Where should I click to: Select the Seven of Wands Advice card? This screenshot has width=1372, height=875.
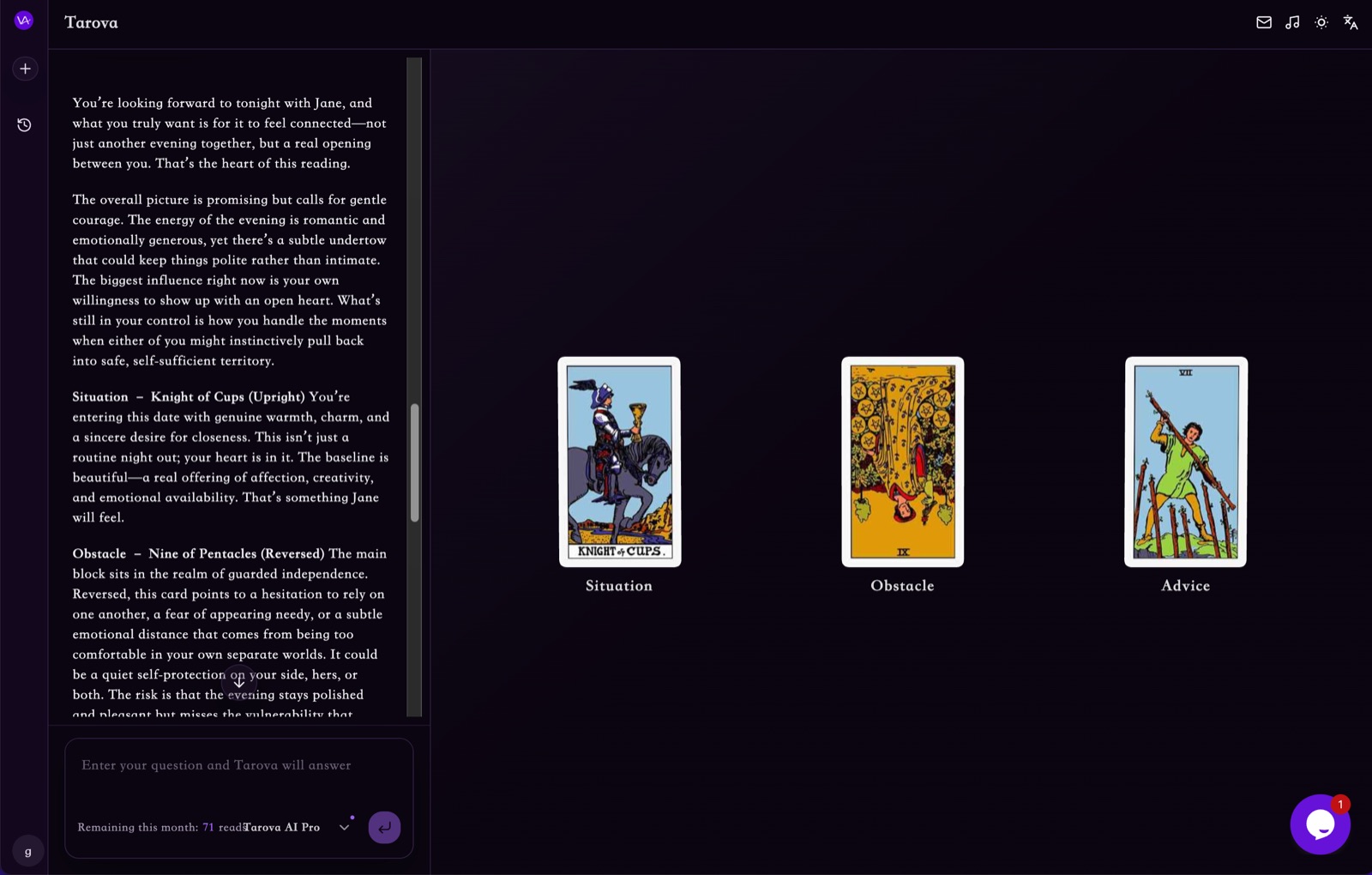coord(1186,462)
